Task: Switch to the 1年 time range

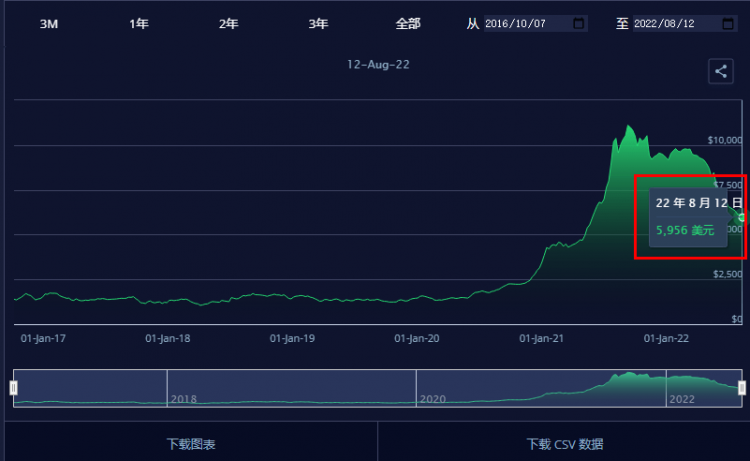Action: pyautogui.click(x=139, y=23)
